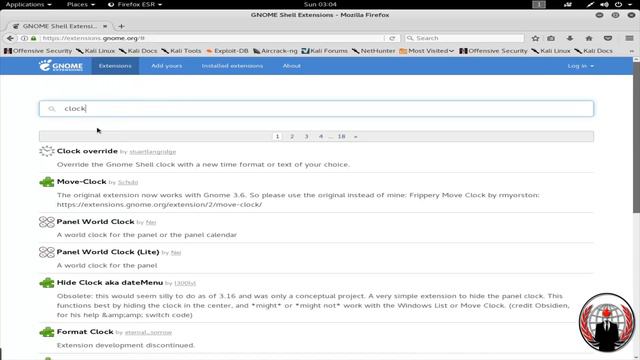The width and height of the screenshot is (640, 360).
Task: Open Exploit-DB bookmark
Action: 227,51
